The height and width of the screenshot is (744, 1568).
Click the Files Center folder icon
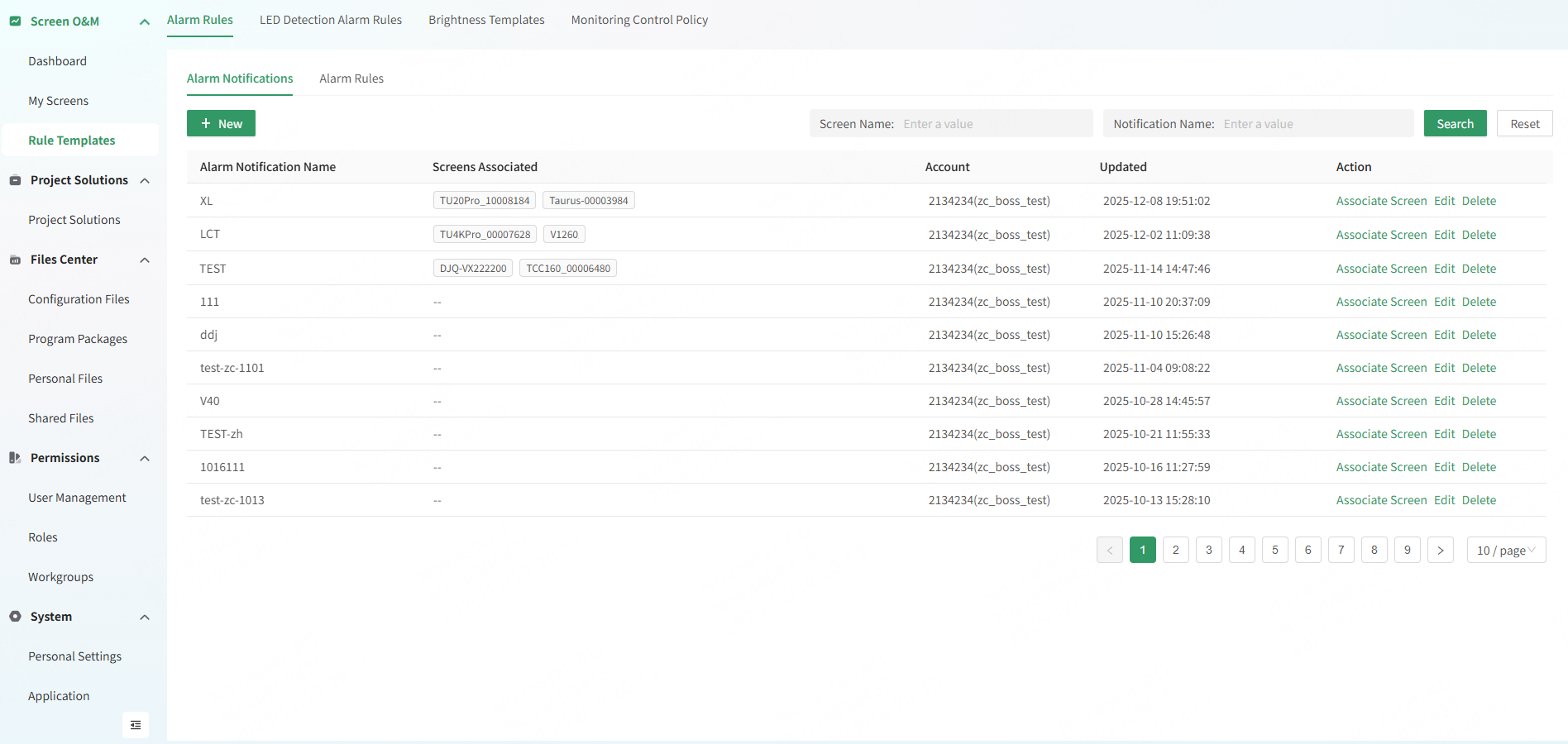pos(15,260)
